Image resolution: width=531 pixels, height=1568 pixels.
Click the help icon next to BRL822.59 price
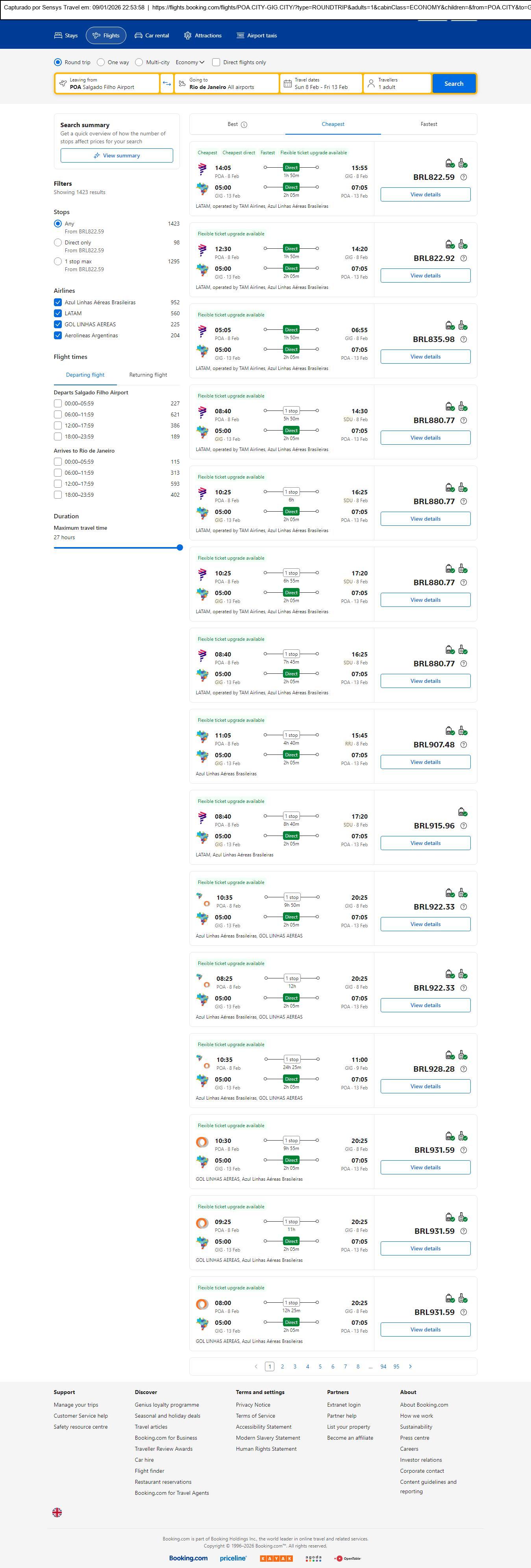click(x=463, y=177)
